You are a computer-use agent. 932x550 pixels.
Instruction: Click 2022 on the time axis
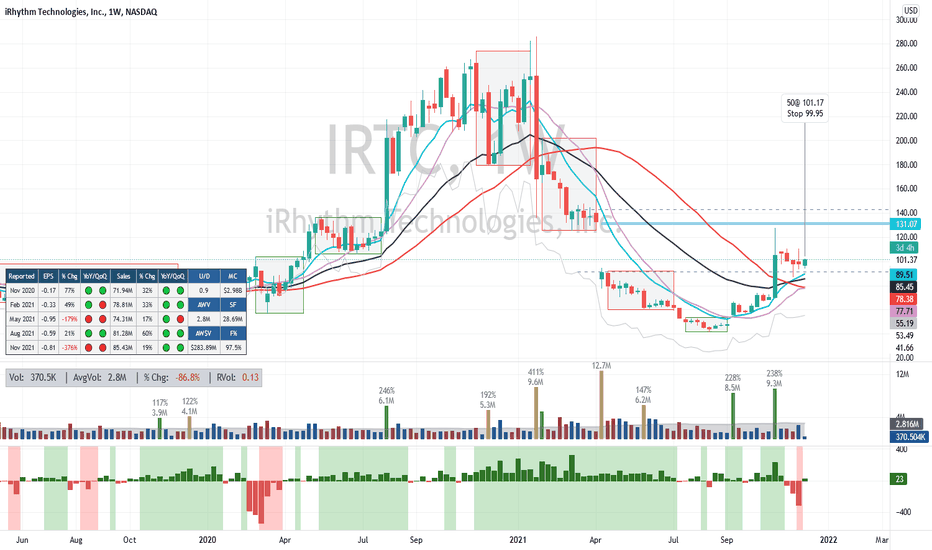(828, 540)
